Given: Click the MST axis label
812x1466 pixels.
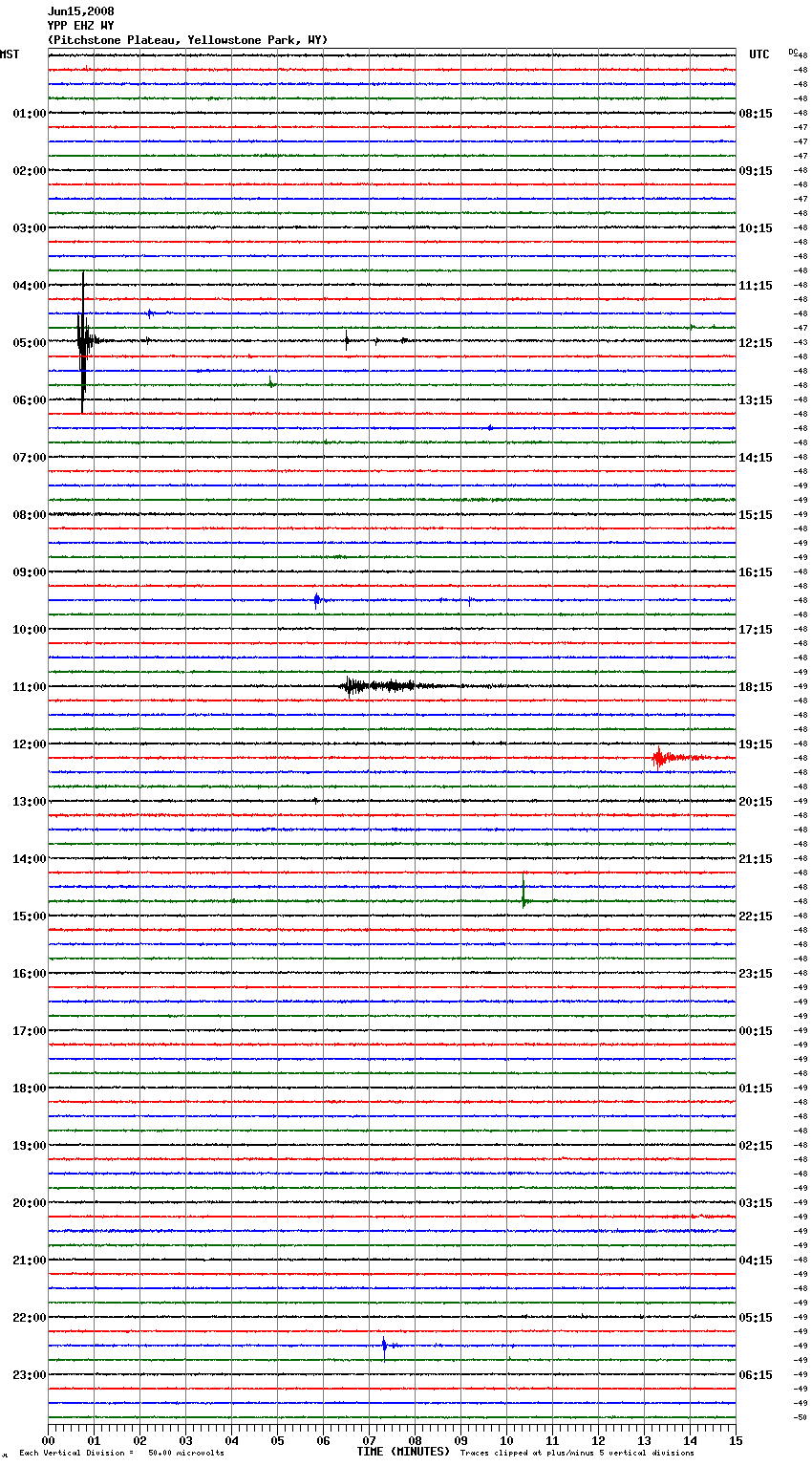Looking at the screenshot, I should [x=10, y=54].
